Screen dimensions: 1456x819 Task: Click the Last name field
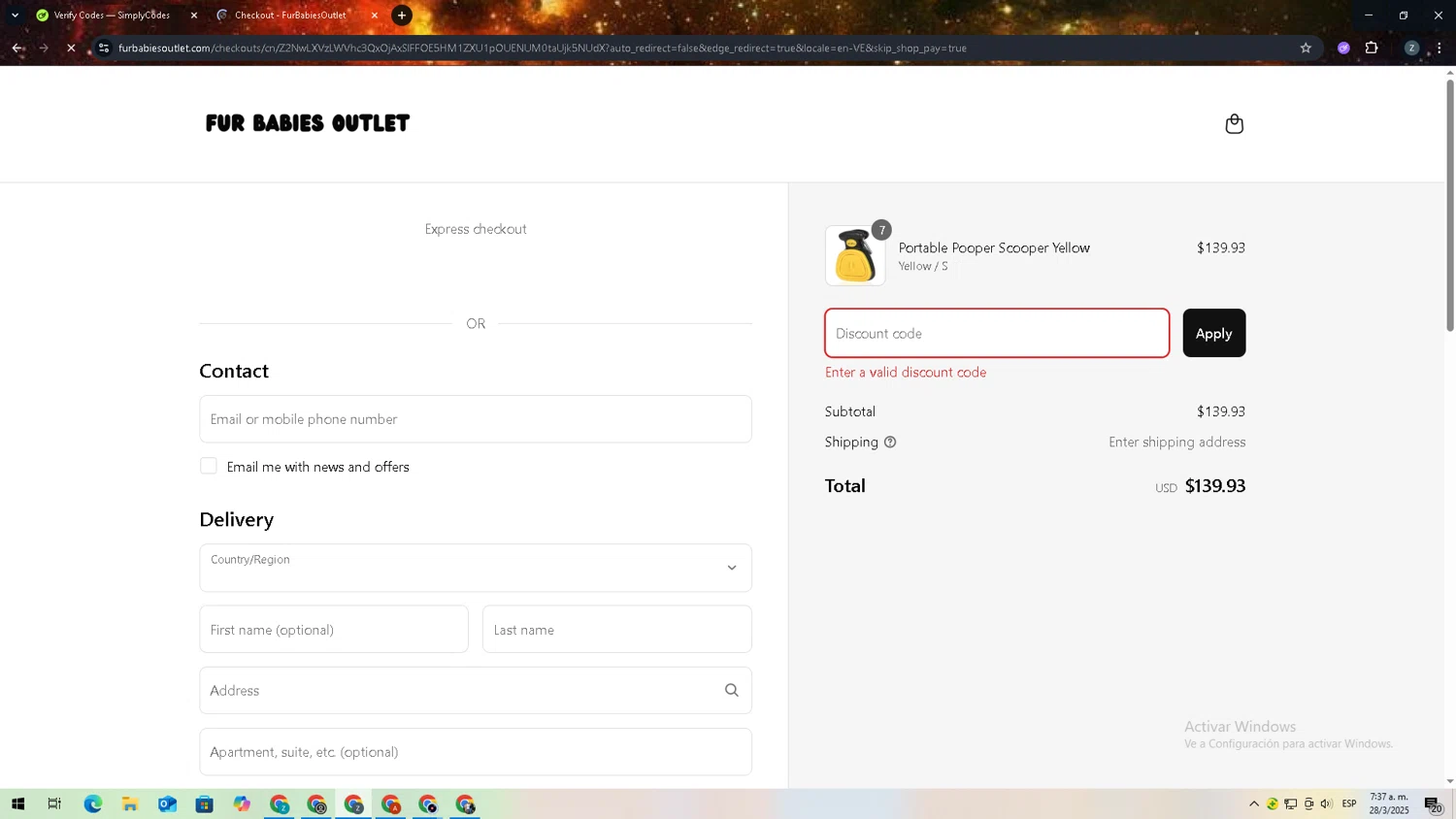pos(617,630)
